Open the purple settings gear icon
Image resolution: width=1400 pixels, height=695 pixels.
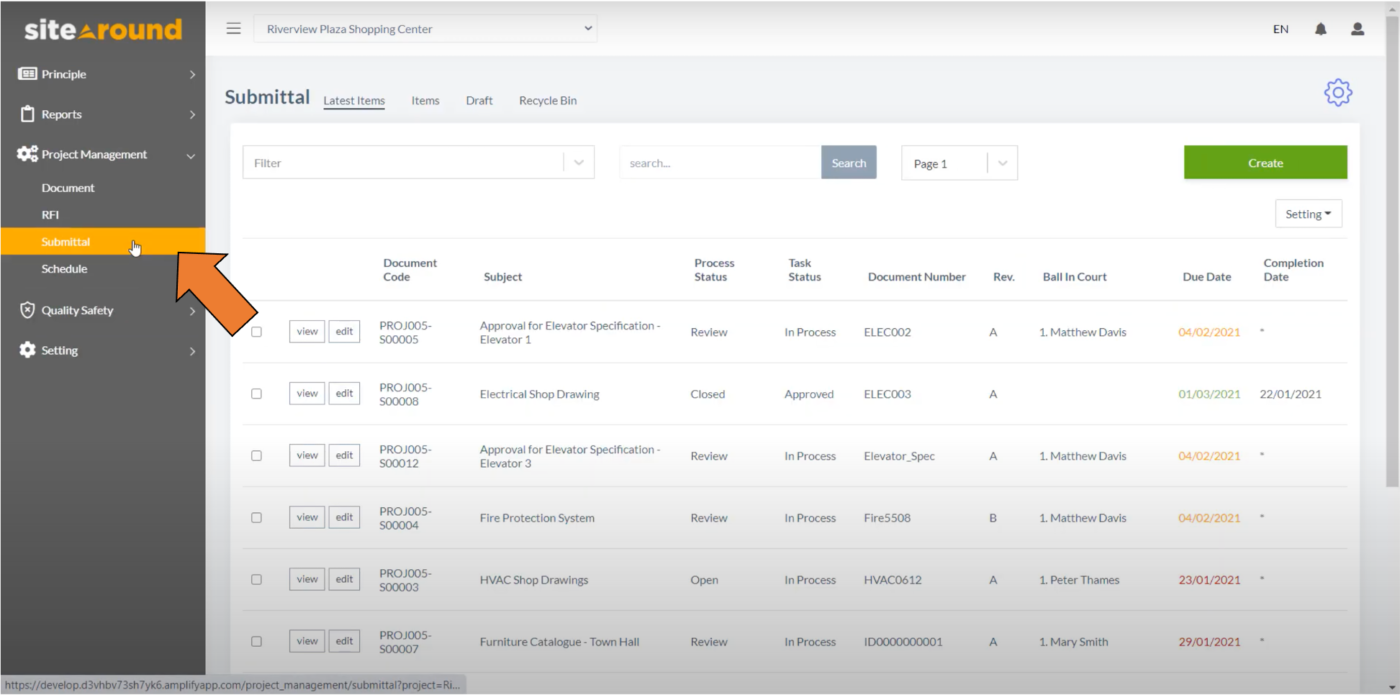coord(1338,92)
